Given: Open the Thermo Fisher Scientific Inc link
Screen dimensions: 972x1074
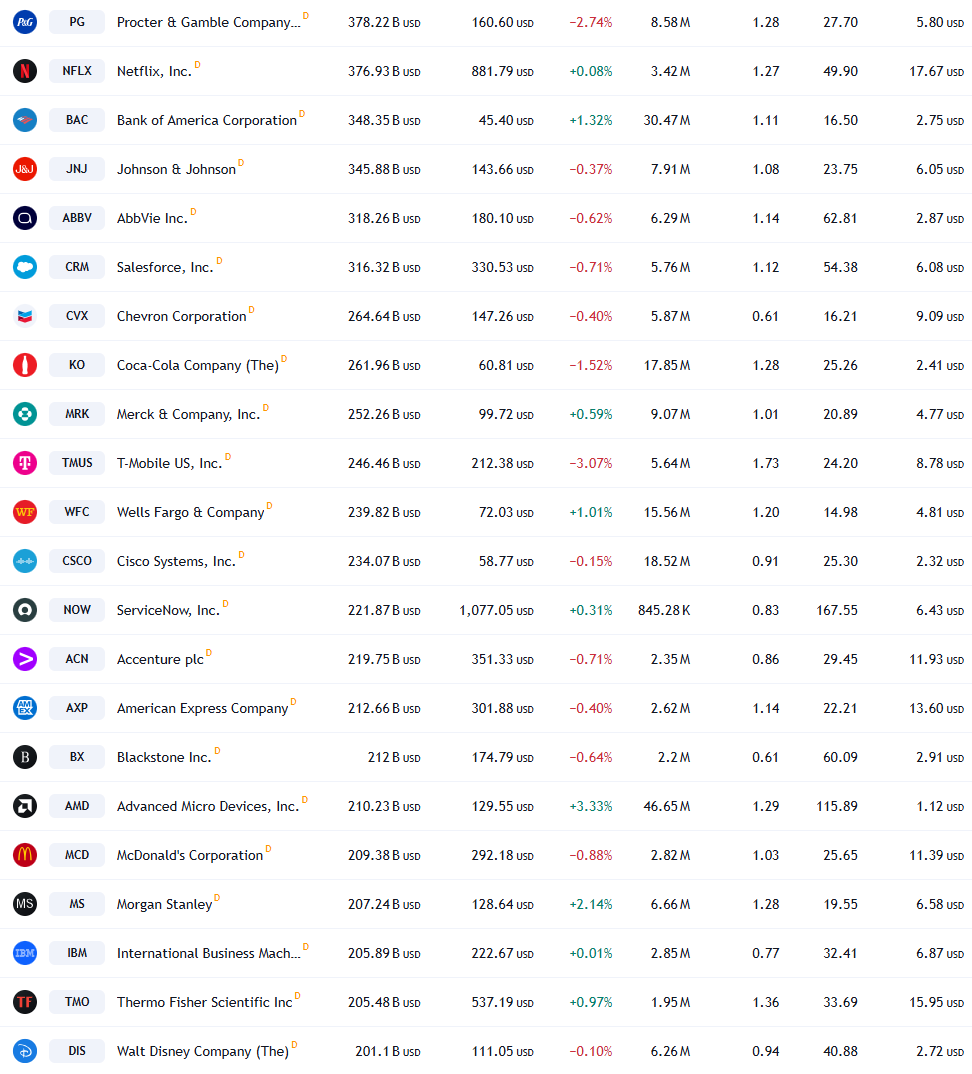Looking at the screenshot, I should tap(205, 1002).
